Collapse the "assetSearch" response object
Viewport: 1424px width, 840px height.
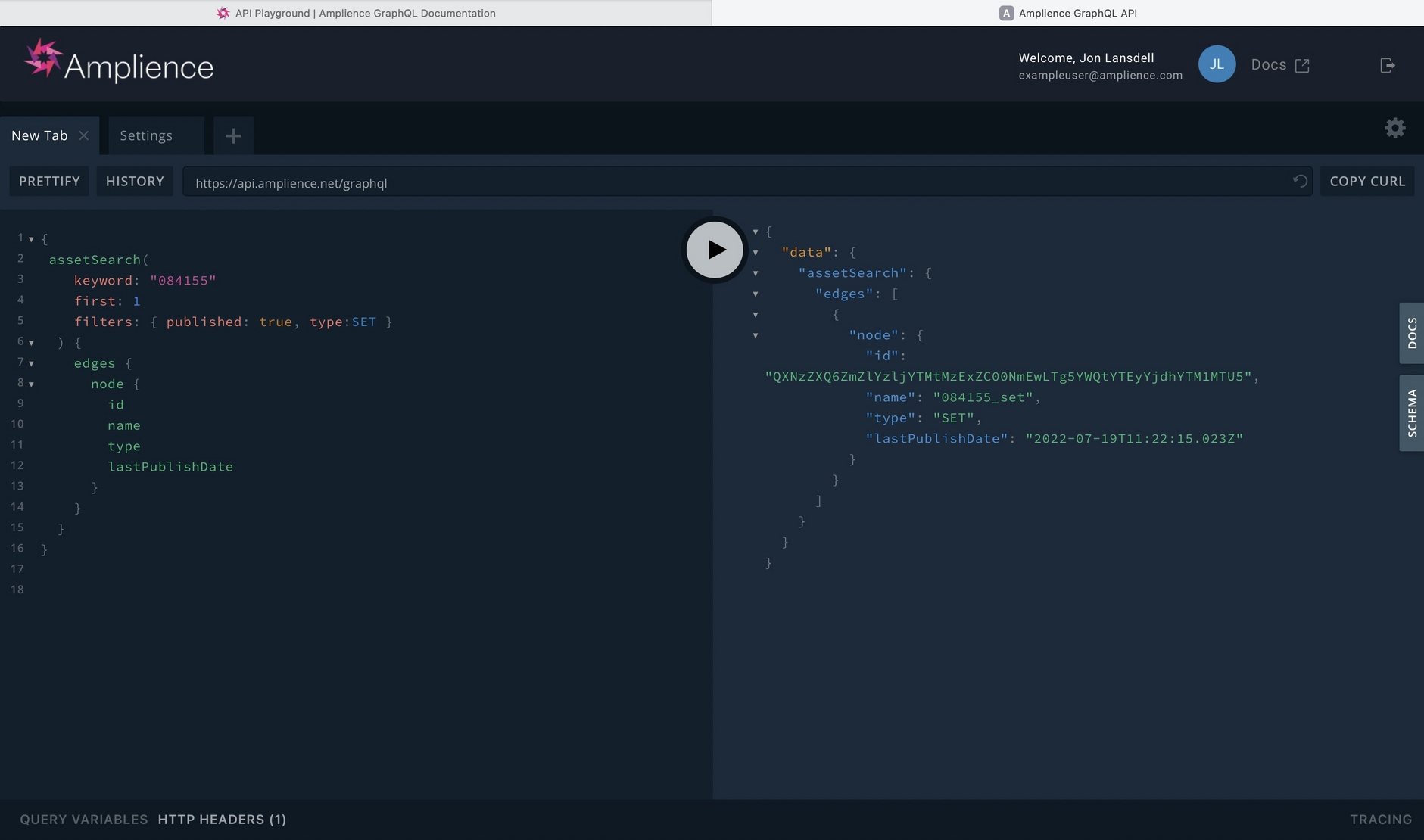coord(756,273)
